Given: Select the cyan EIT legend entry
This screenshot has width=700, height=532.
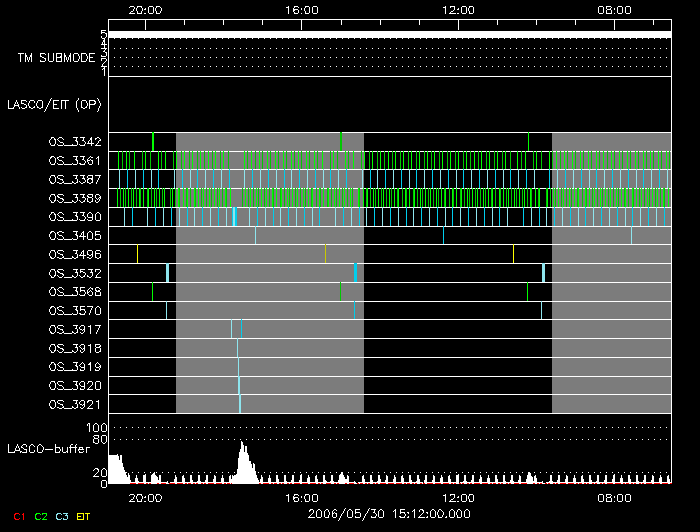Looking at the screenshot, I should tap(83, 516).
